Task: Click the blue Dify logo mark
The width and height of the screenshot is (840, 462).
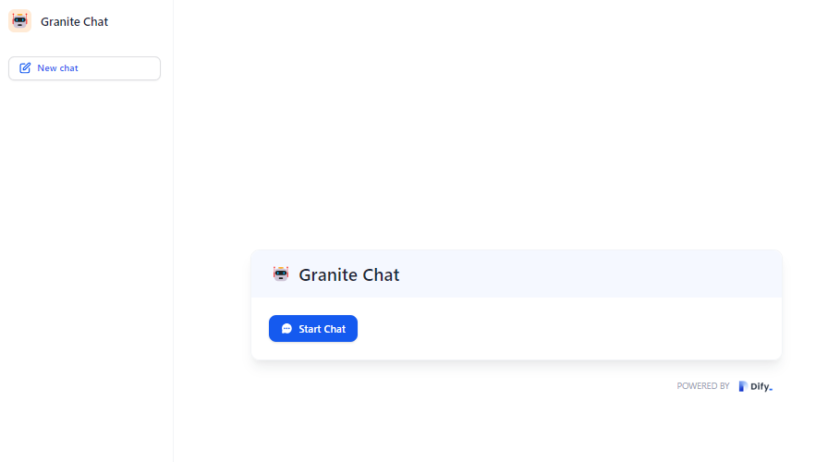Action: coord(742,386)
